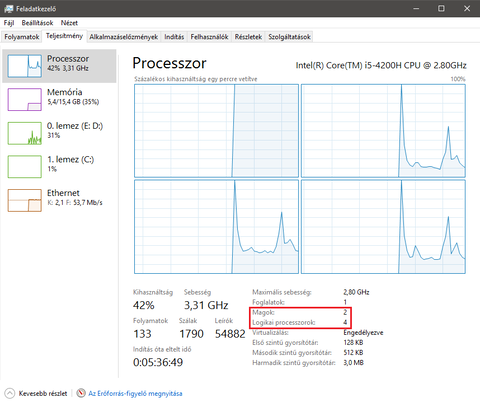
Task: Click the 0. lemez (E: D:) label
Action: click(x=75, y=126)
